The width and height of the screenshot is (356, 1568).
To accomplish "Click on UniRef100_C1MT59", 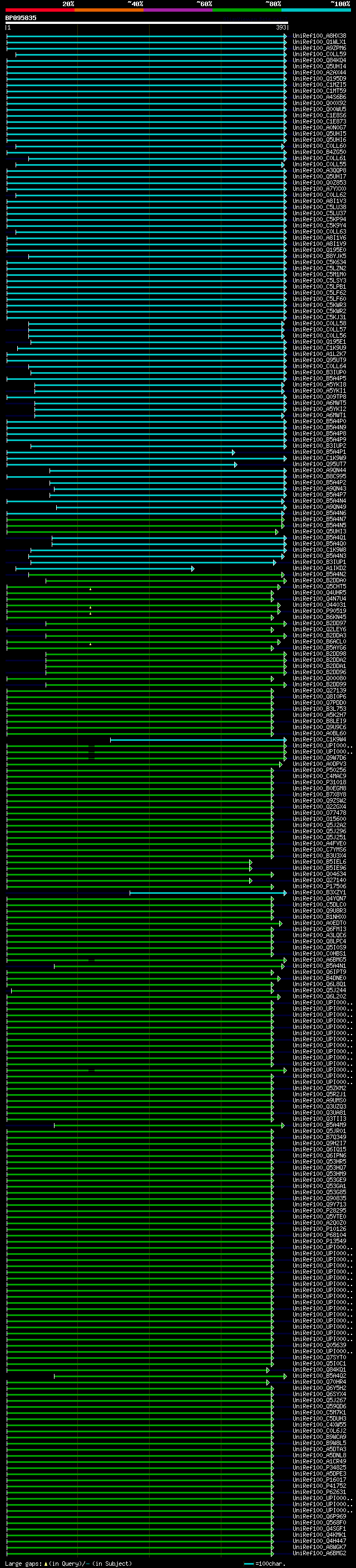I will tap(319, 91).
